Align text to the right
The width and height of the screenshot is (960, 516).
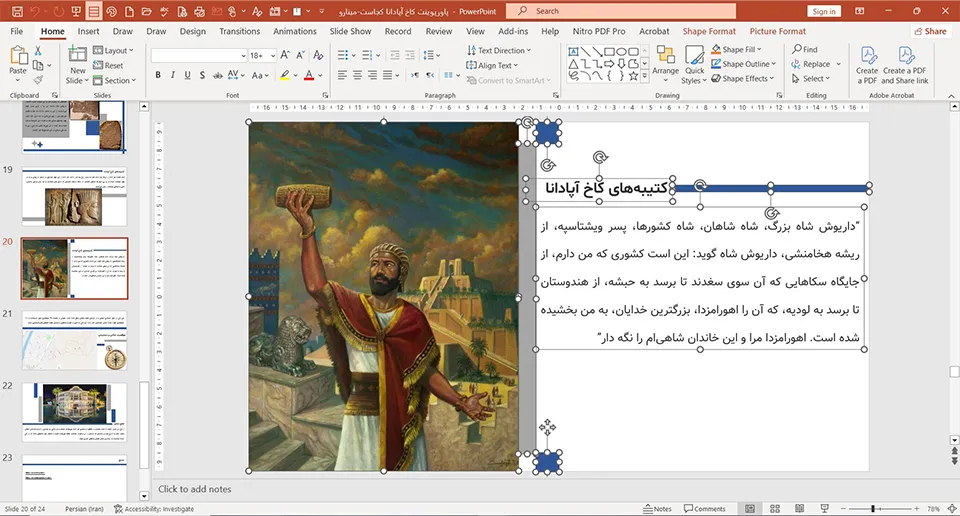[372, 75]
